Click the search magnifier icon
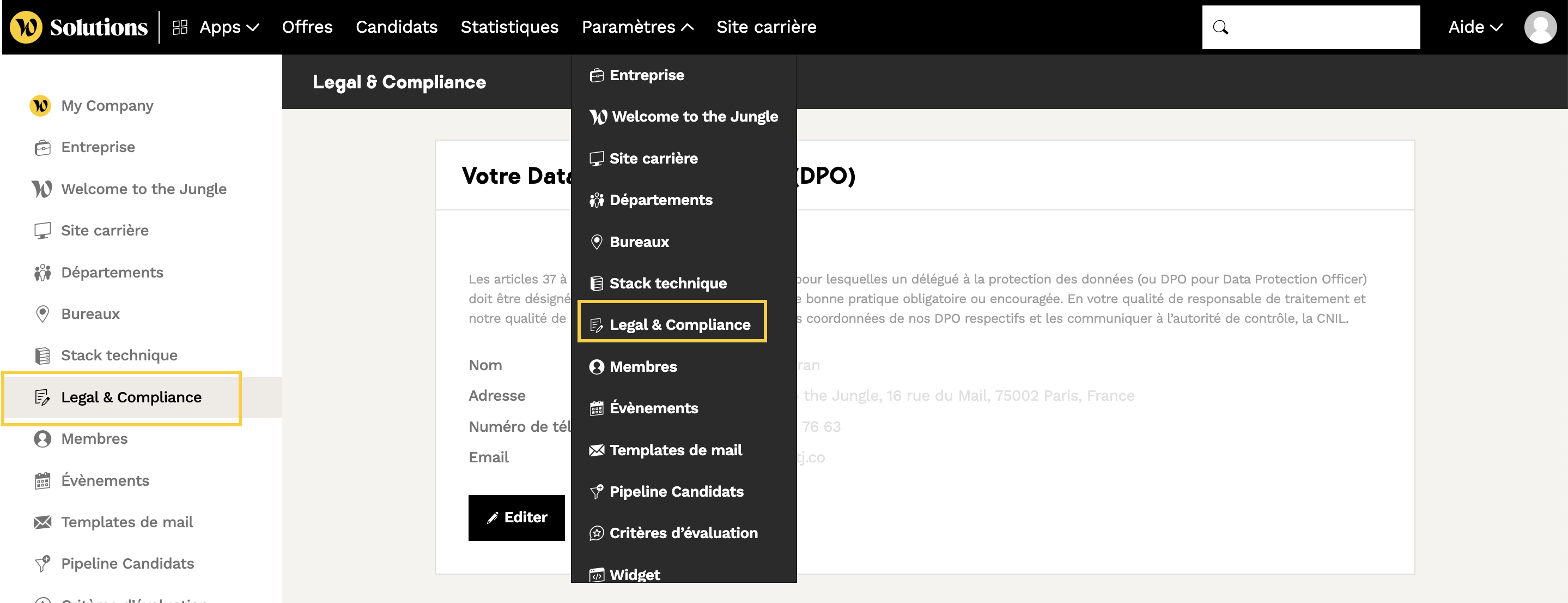Viewport: 1568px width, 603px height. click(x=1220, y=27)
